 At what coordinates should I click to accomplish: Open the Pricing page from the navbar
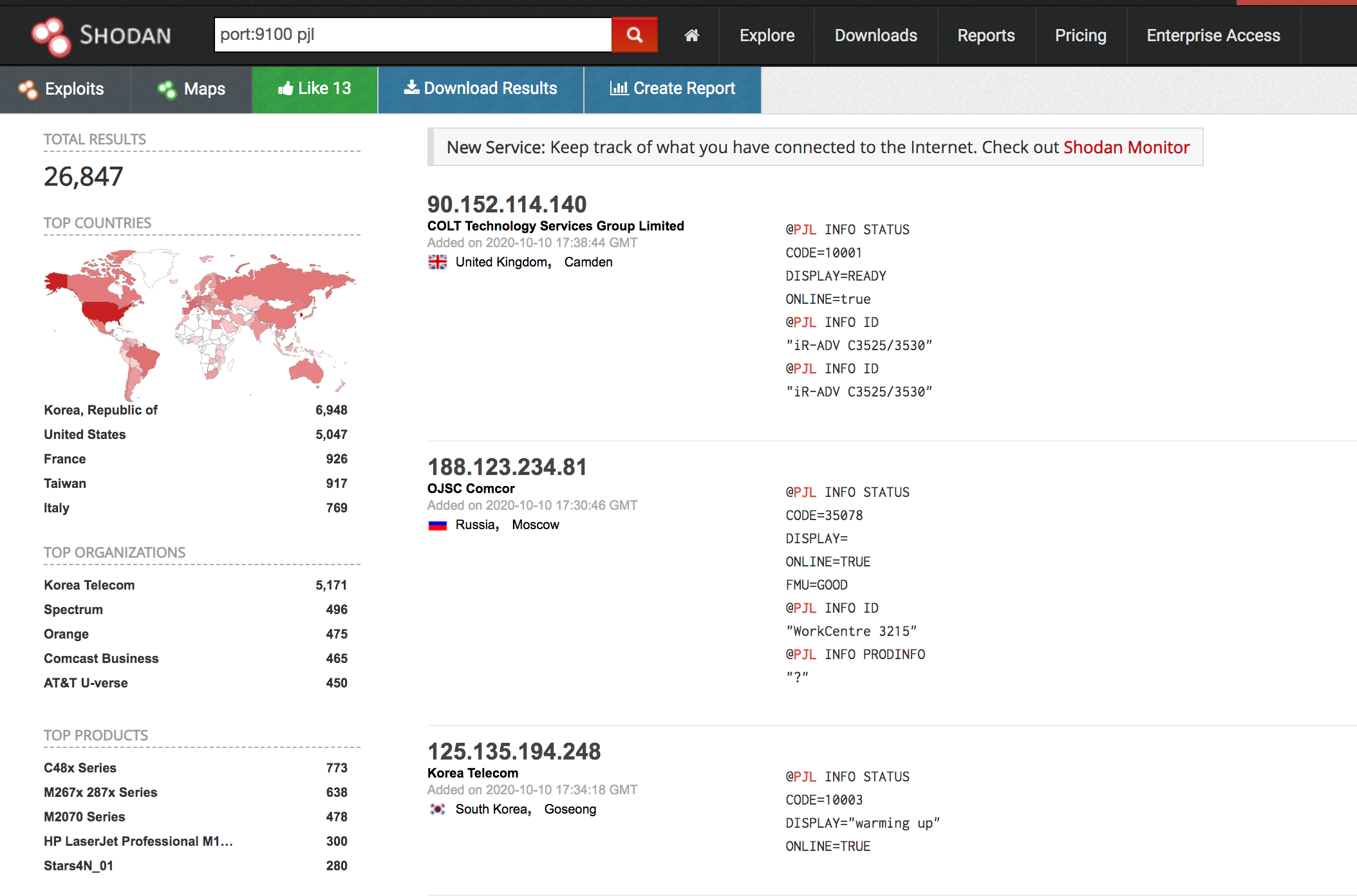(x=1080, y=35)
